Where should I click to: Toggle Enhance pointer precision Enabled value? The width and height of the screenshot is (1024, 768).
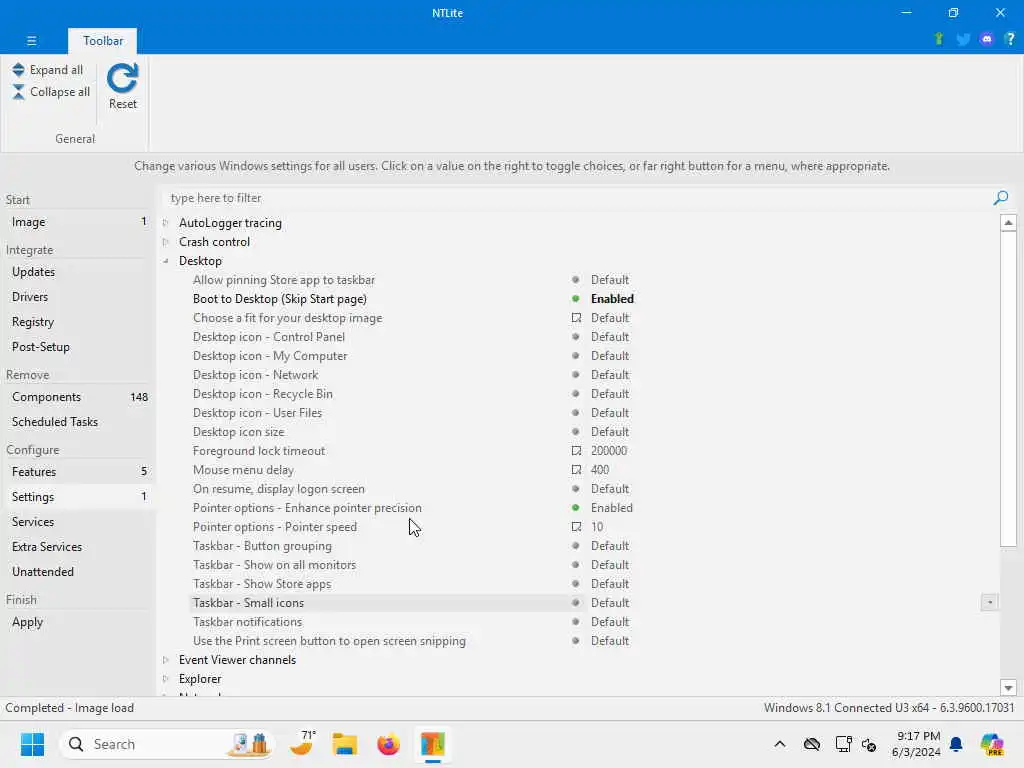click(x=611, y=507)
